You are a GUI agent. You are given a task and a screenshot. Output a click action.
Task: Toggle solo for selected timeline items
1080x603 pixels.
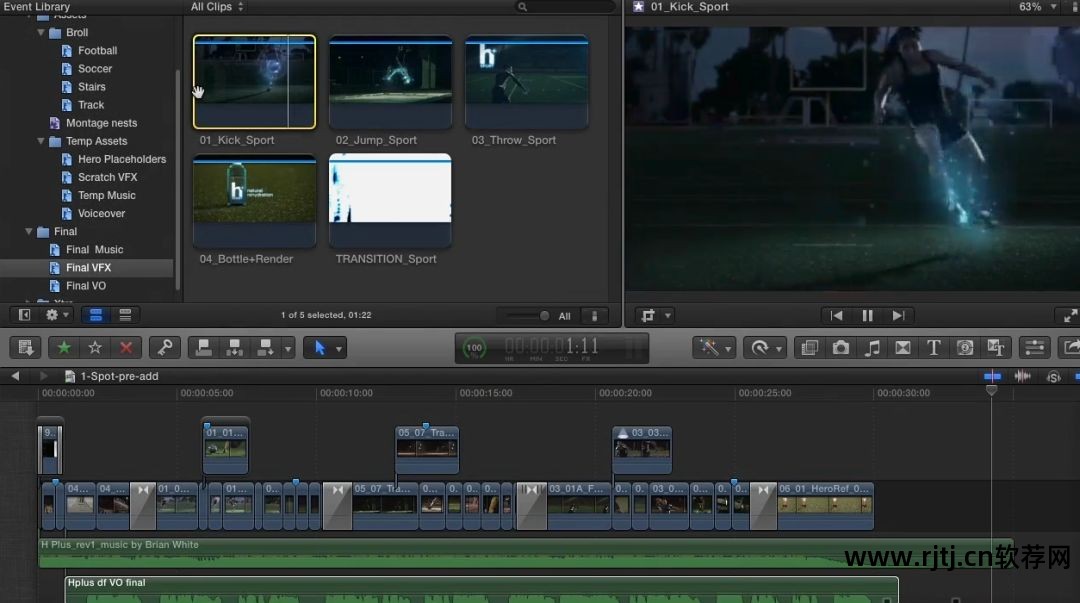click(1053, 376)
